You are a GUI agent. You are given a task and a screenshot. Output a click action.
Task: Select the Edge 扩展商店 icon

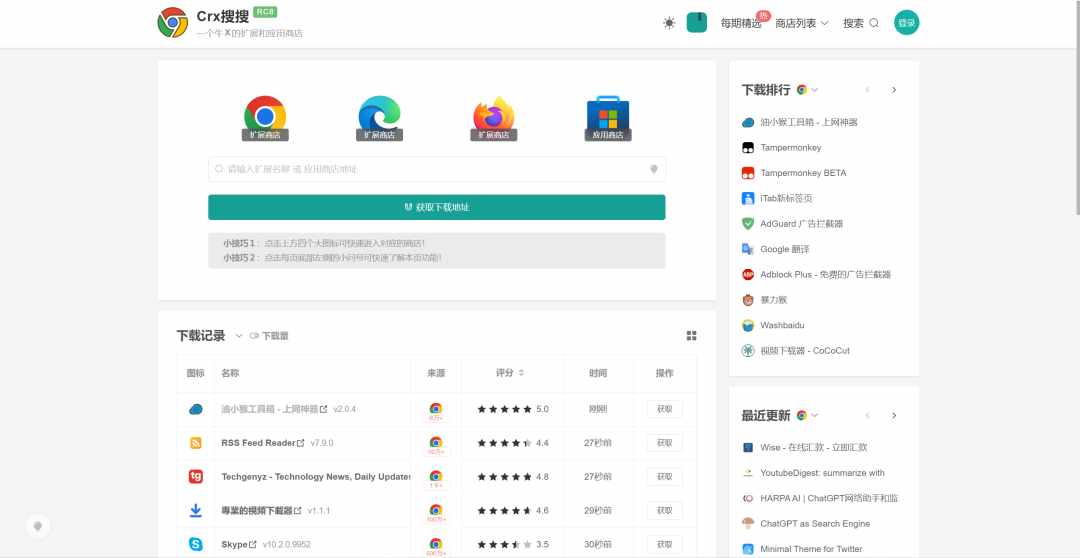tap(380, 118)
